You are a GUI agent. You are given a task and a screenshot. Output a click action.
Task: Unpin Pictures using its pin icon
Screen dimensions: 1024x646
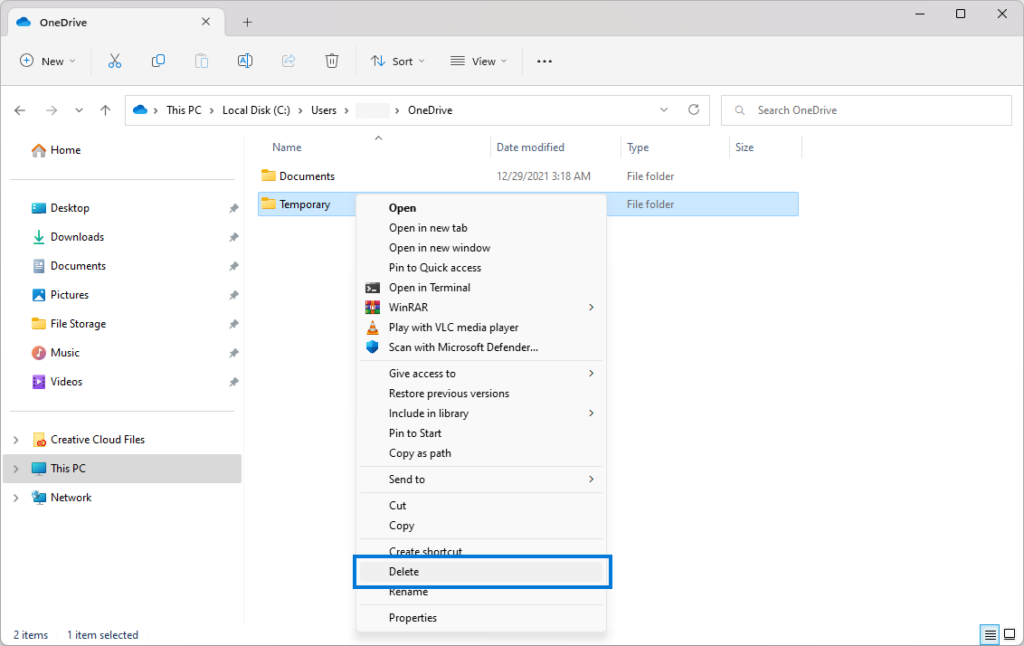pos(233,295)
